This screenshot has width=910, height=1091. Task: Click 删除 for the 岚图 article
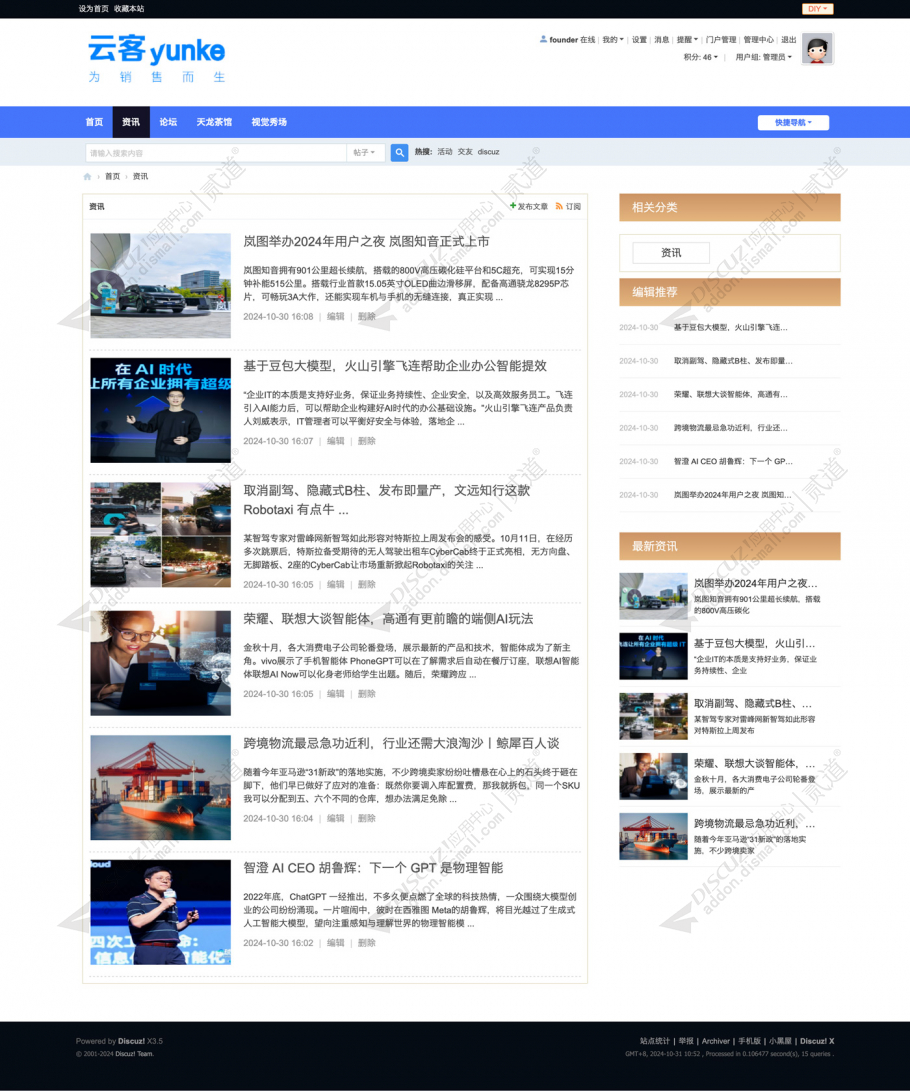point(367,317)
